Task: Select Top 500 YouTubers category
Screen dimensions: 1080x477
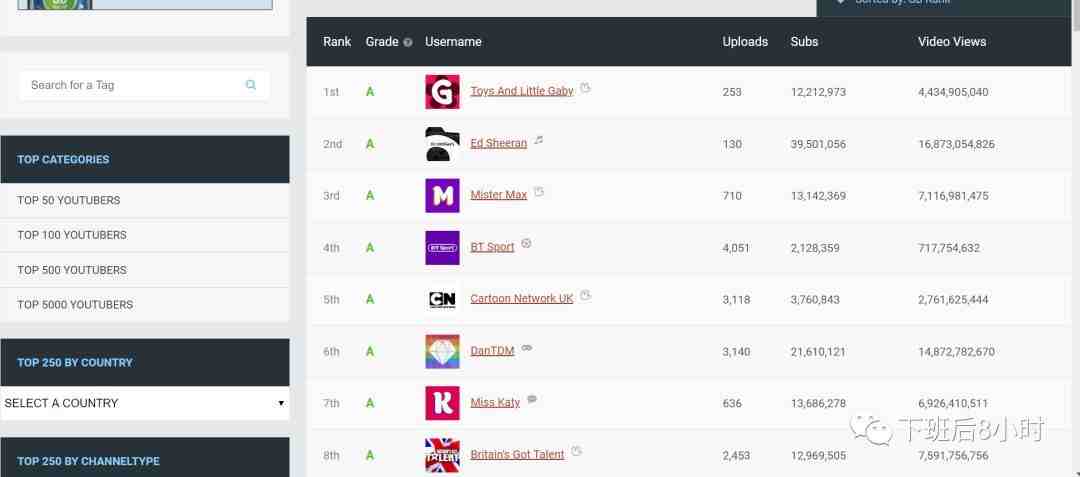Action: click(x=72, y=270)
